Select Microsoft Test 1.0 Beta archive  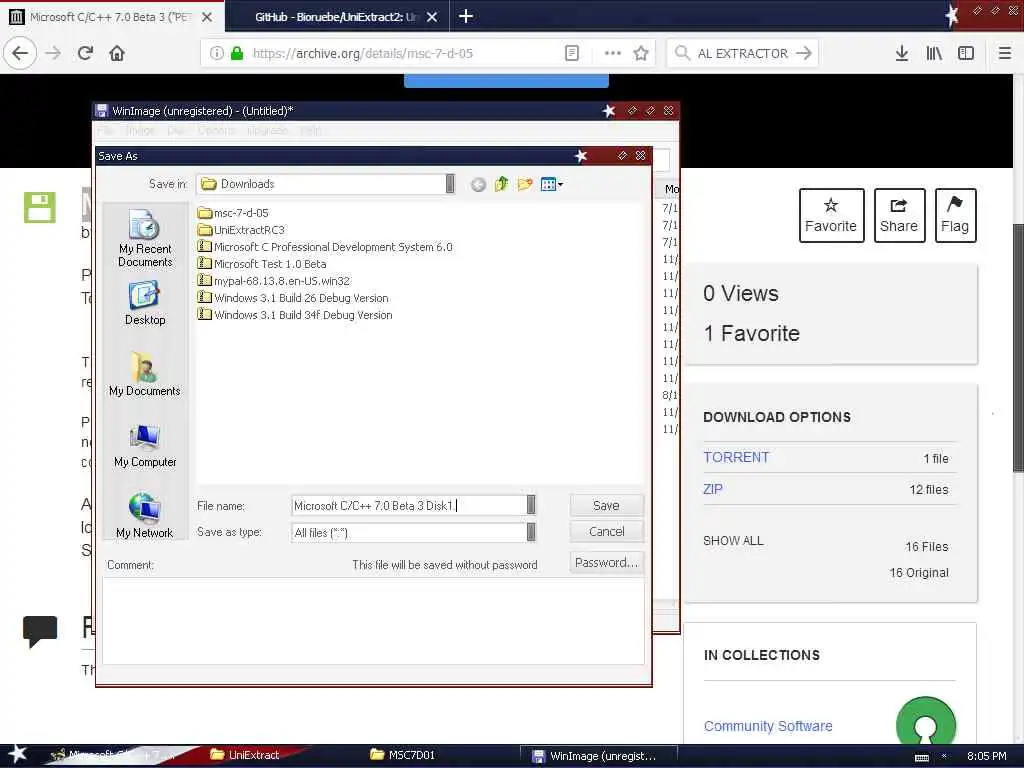coord(262,264)
